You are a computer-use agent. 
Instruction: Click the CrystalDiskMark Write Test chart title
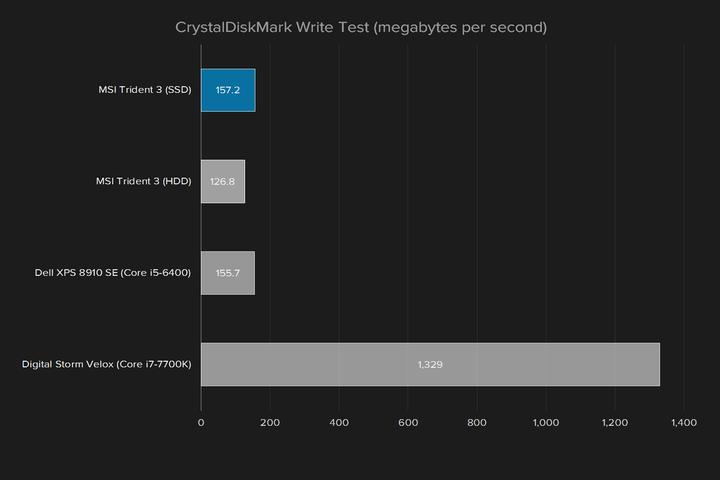(x=360, y=27)
